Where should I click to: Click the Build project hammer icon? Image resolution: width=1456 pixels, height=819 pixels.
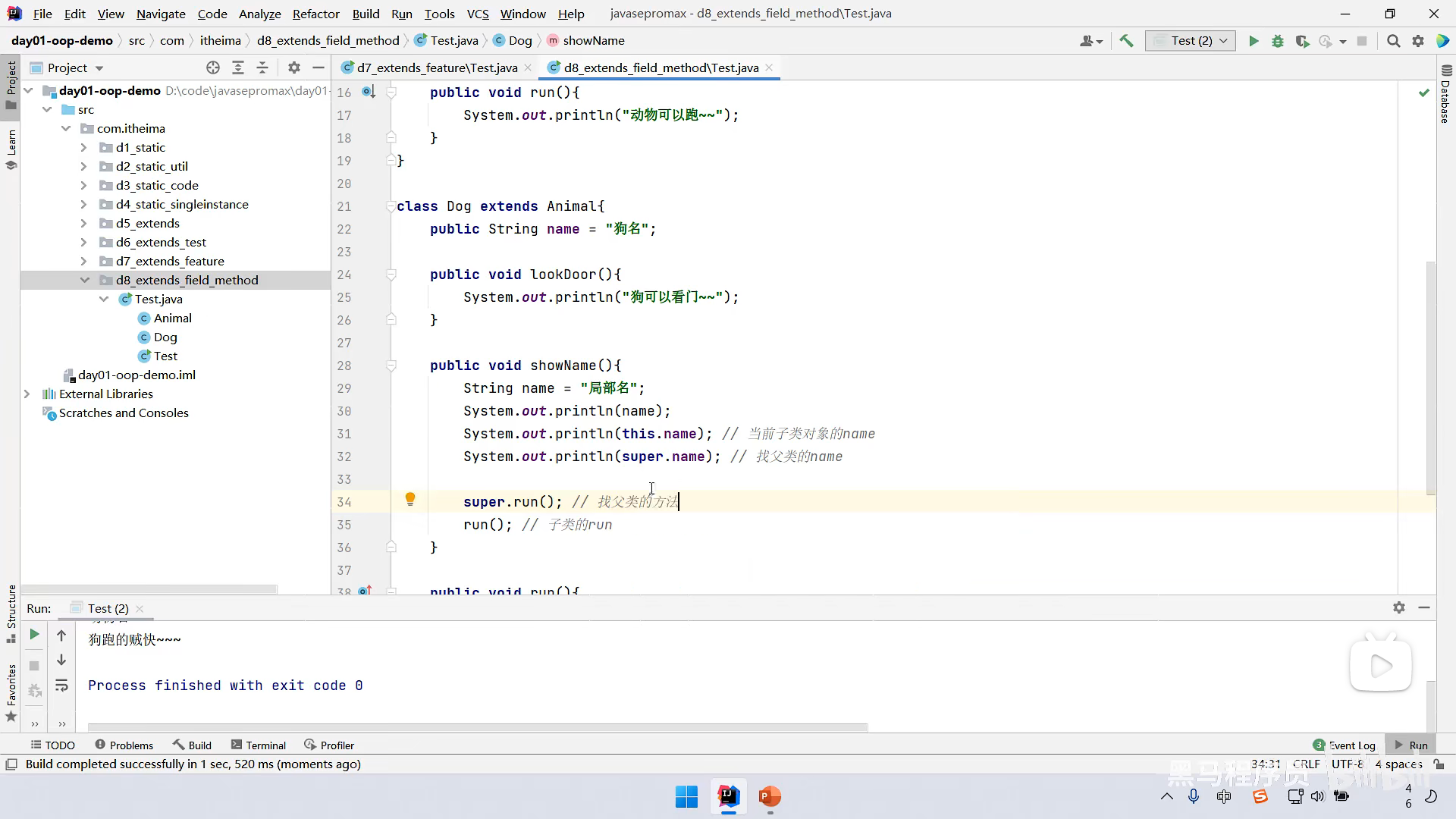coord(1126,41)
